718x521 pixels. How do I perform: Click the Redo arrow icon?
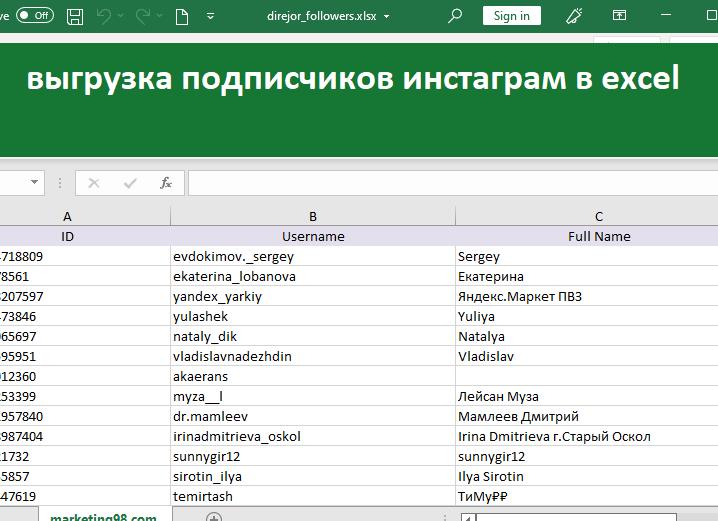point(142,16)
